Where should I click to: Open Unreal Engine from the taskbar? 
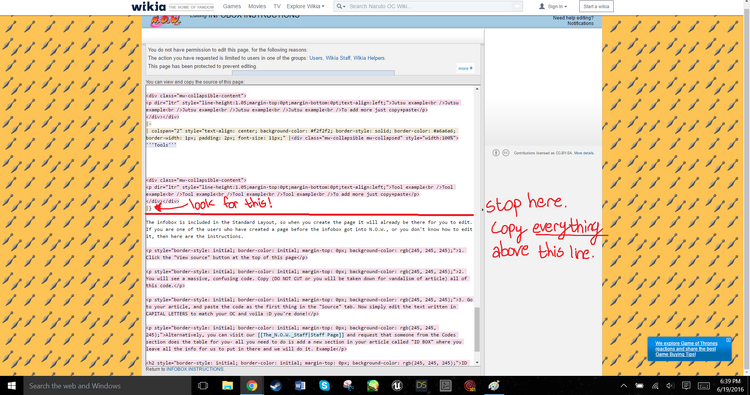point(397,385)
